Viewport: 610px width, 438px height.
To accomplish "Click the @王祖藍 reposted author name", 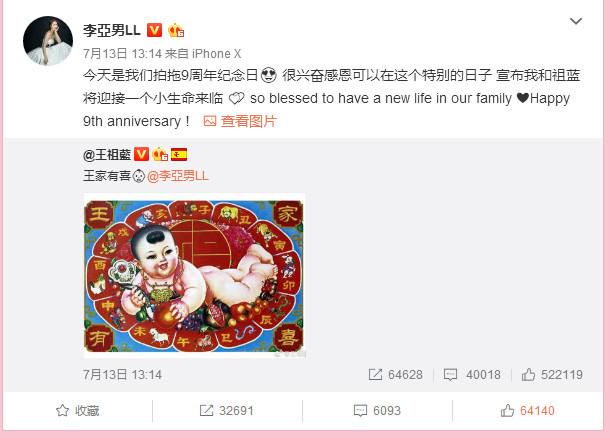I will [x=107, y=154].
